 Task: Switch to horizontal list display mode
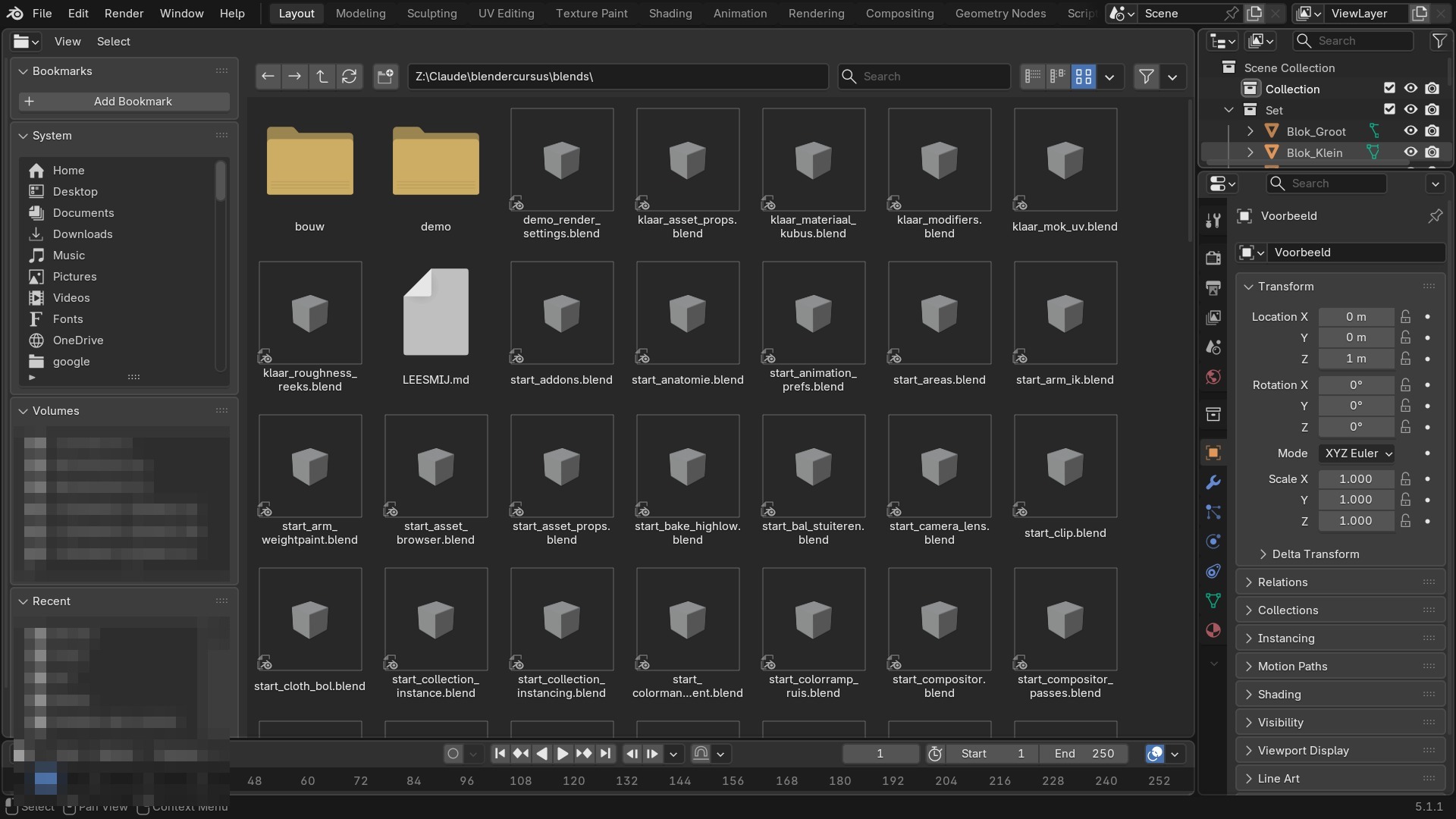[1058, 77]
